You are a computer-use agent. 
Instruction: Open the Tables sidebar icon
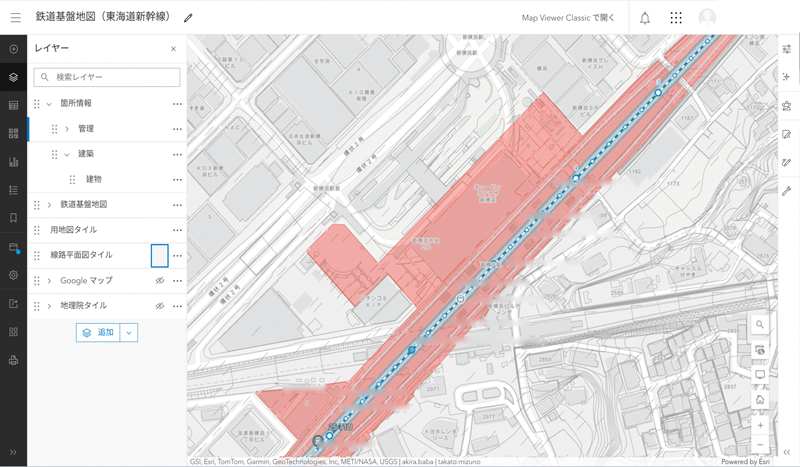13,106
